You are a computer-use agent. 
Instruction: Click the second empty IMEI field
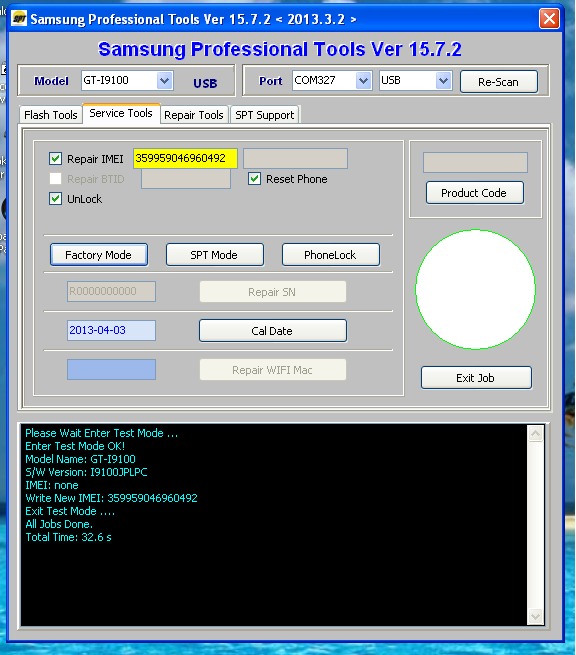tap(295, 159)
